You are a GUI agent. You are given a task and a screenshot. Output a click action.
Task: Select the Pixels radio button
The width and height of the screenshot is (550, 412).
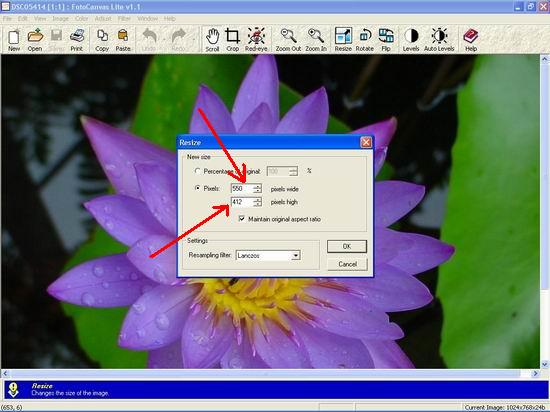[197, 188]
